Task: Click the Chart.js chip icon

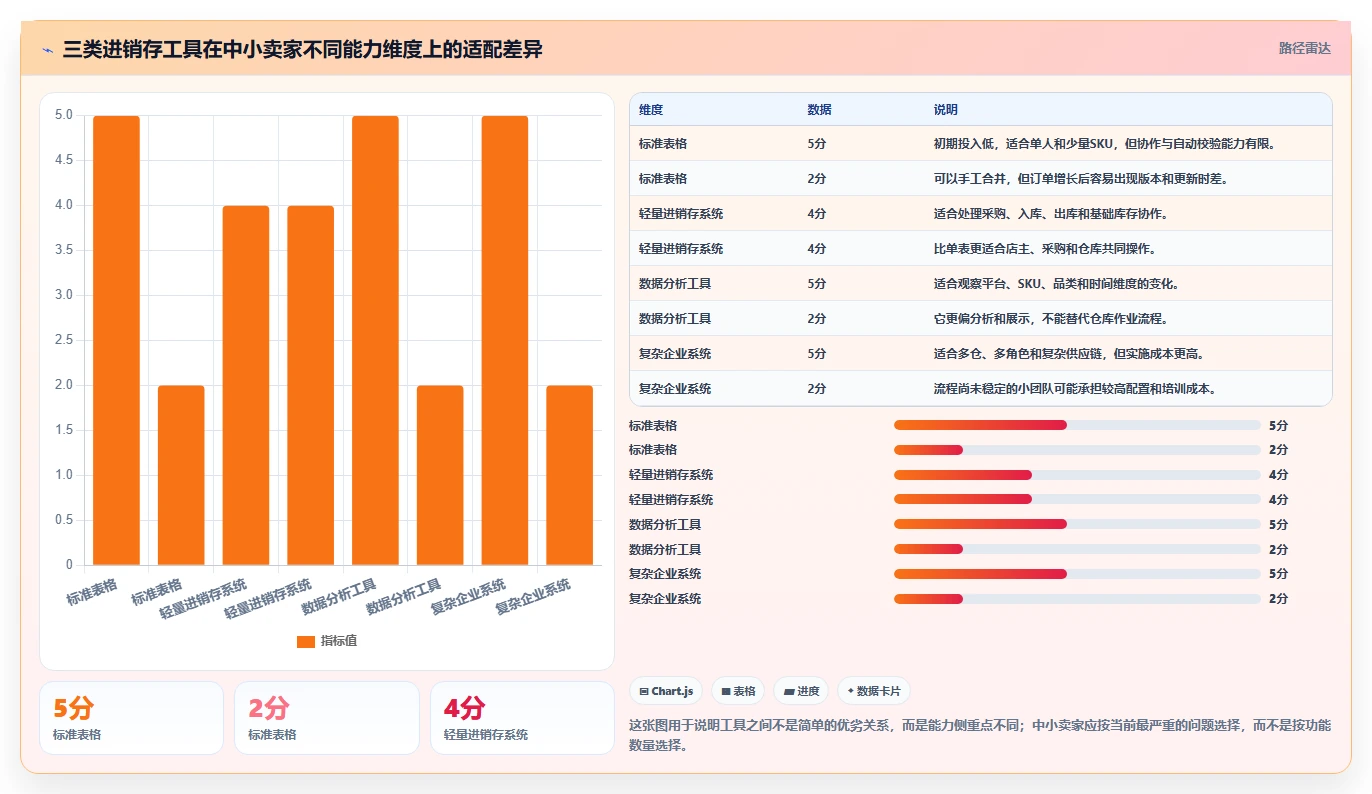Action: pyautogui.click(x=644, y=691)
